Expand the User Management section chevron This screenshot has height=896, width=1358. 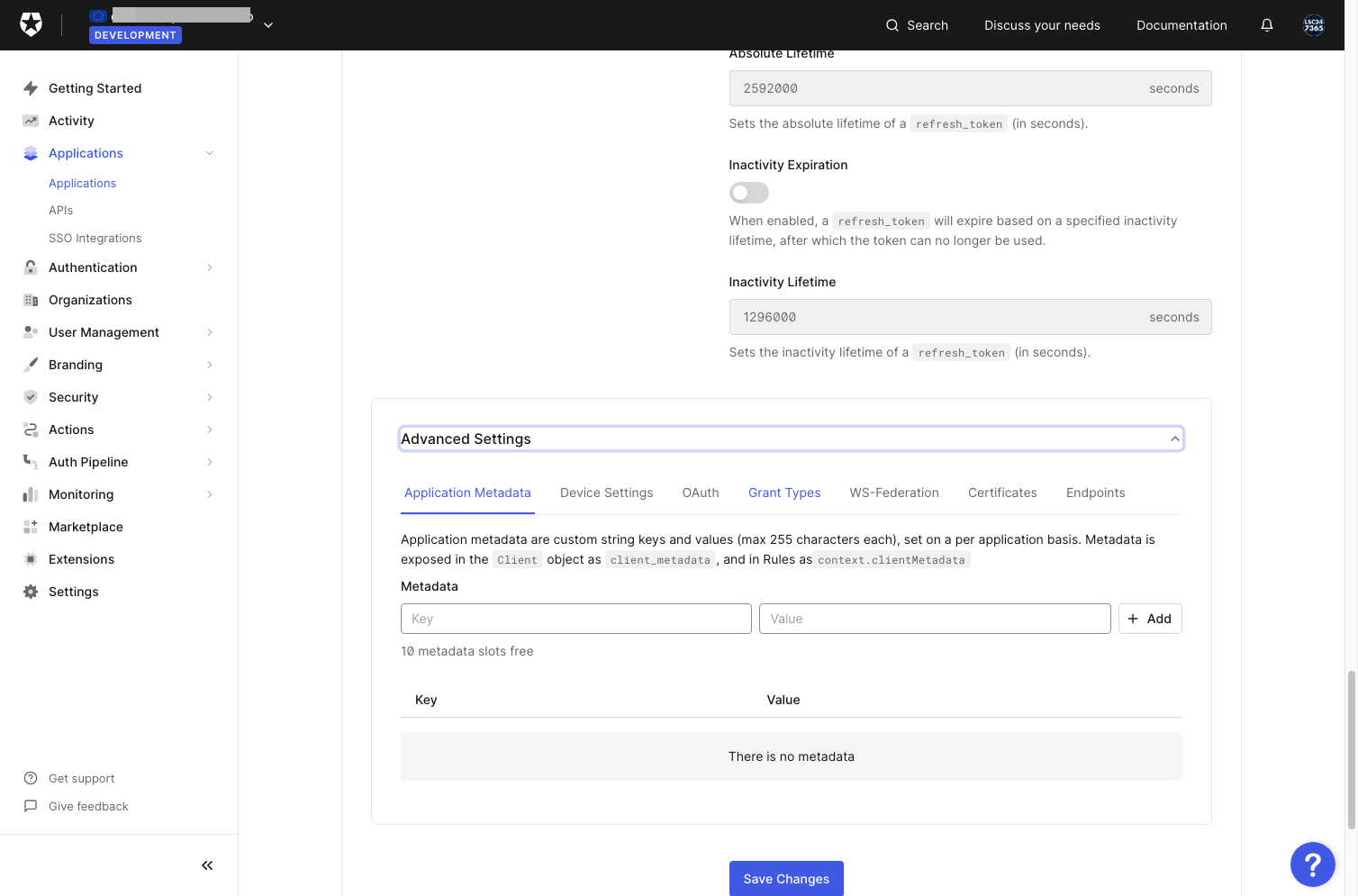click(210, 332)
